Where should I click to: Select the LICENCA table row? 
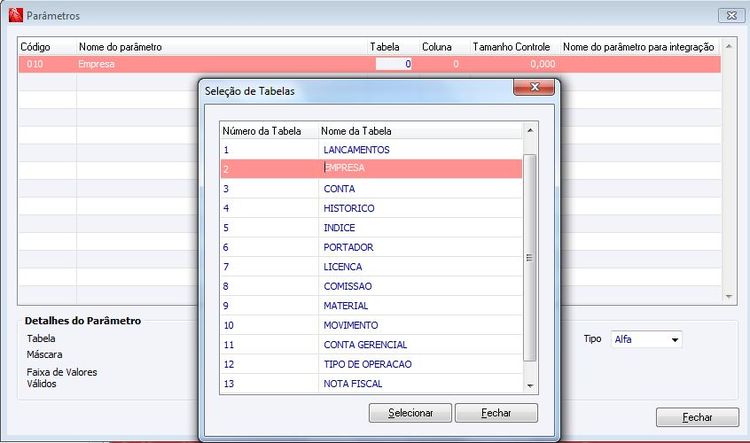pyautogui.click(x=371, y=266)
